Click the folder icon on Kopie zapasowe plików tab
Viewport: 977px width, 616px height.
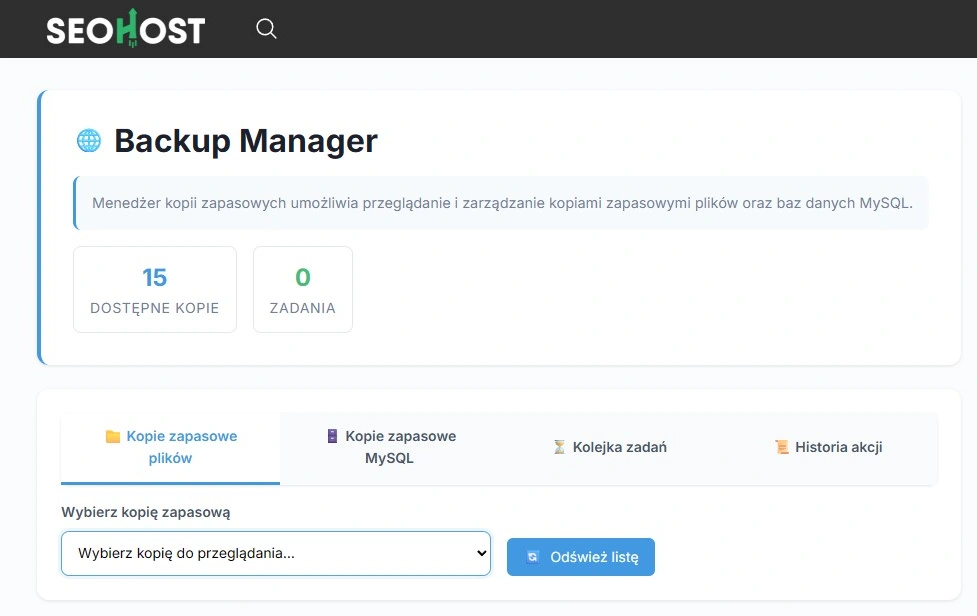click(x=113, y=436)
